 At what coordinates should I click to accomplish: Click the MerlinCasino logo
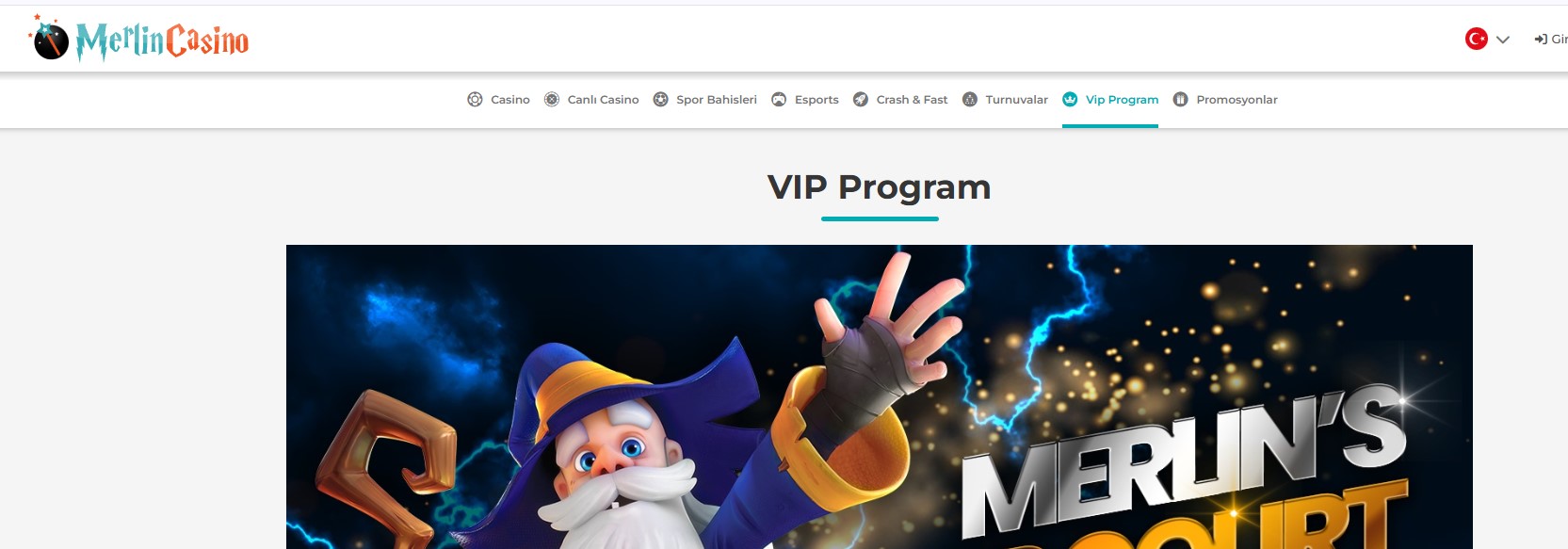pos(139,39)
